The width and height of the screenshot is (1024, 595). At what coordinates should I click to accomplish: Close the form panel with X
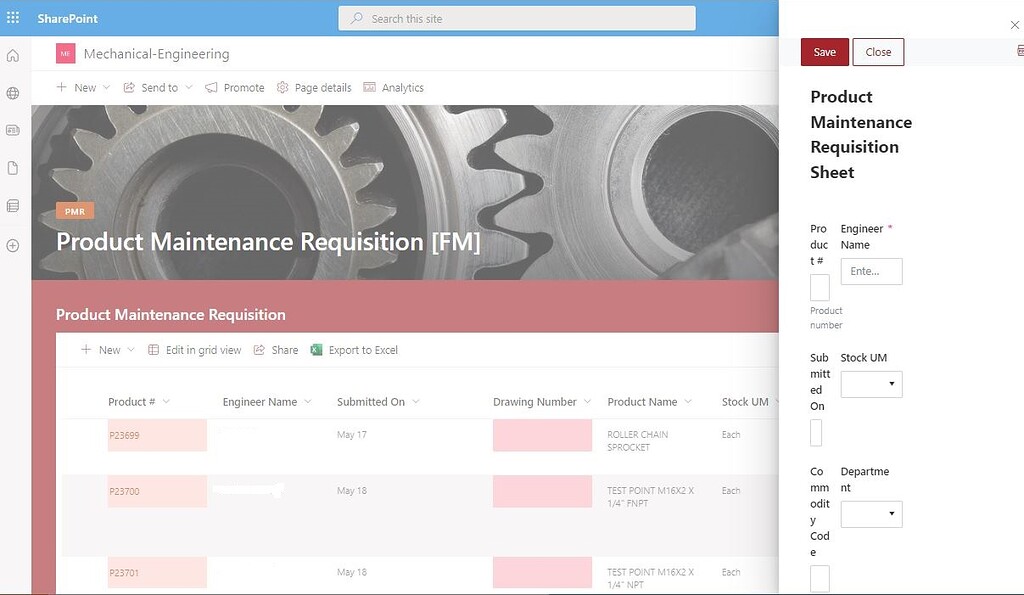(1015, 25)
